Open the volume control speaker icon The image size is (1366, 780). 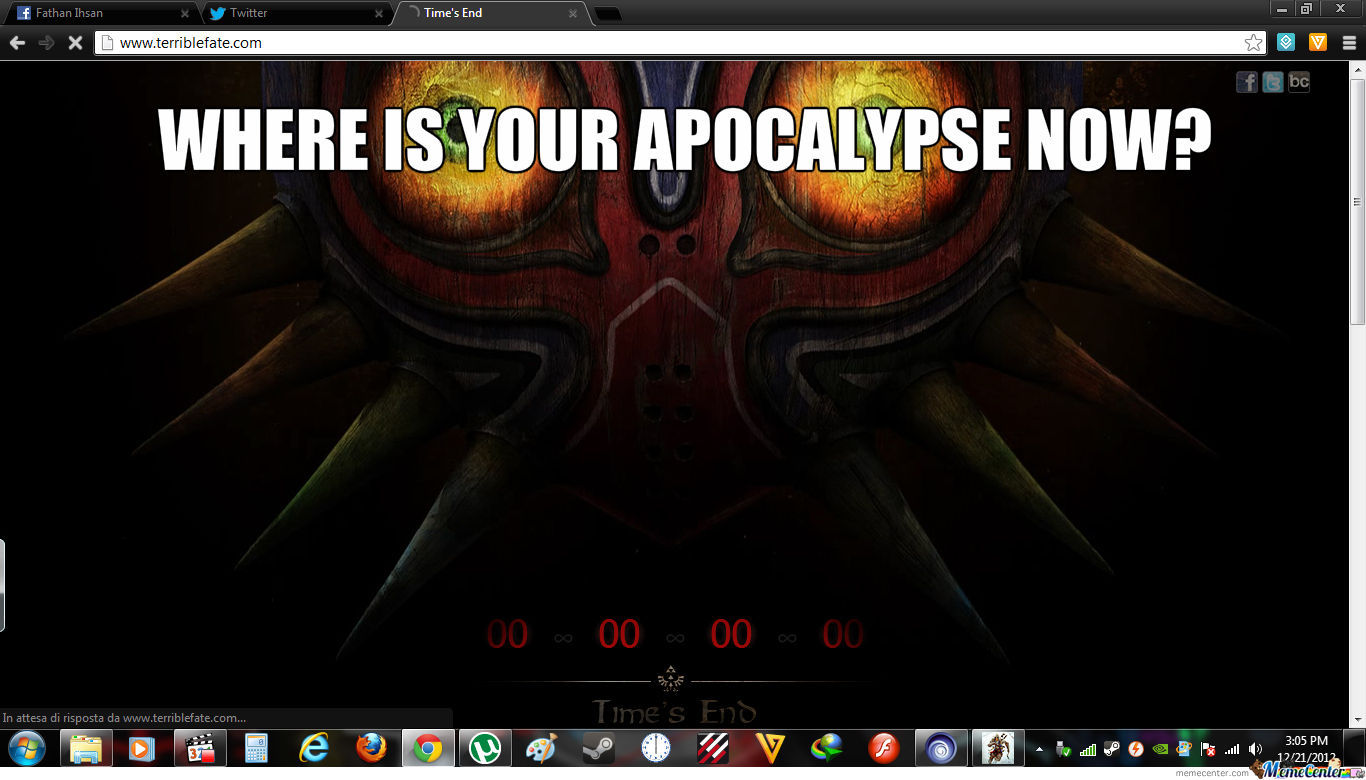[x=1256, y=749]
